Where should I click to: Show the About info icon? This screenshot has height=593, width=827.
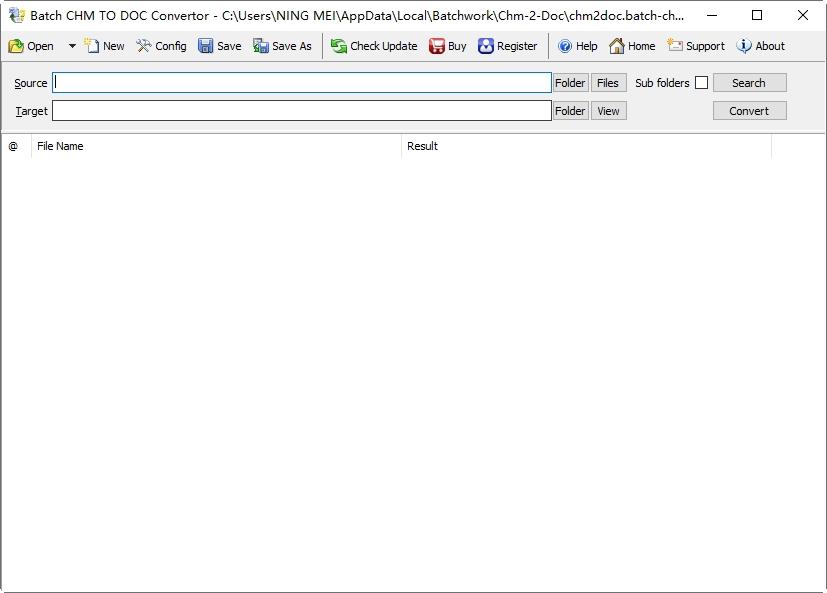744,46
